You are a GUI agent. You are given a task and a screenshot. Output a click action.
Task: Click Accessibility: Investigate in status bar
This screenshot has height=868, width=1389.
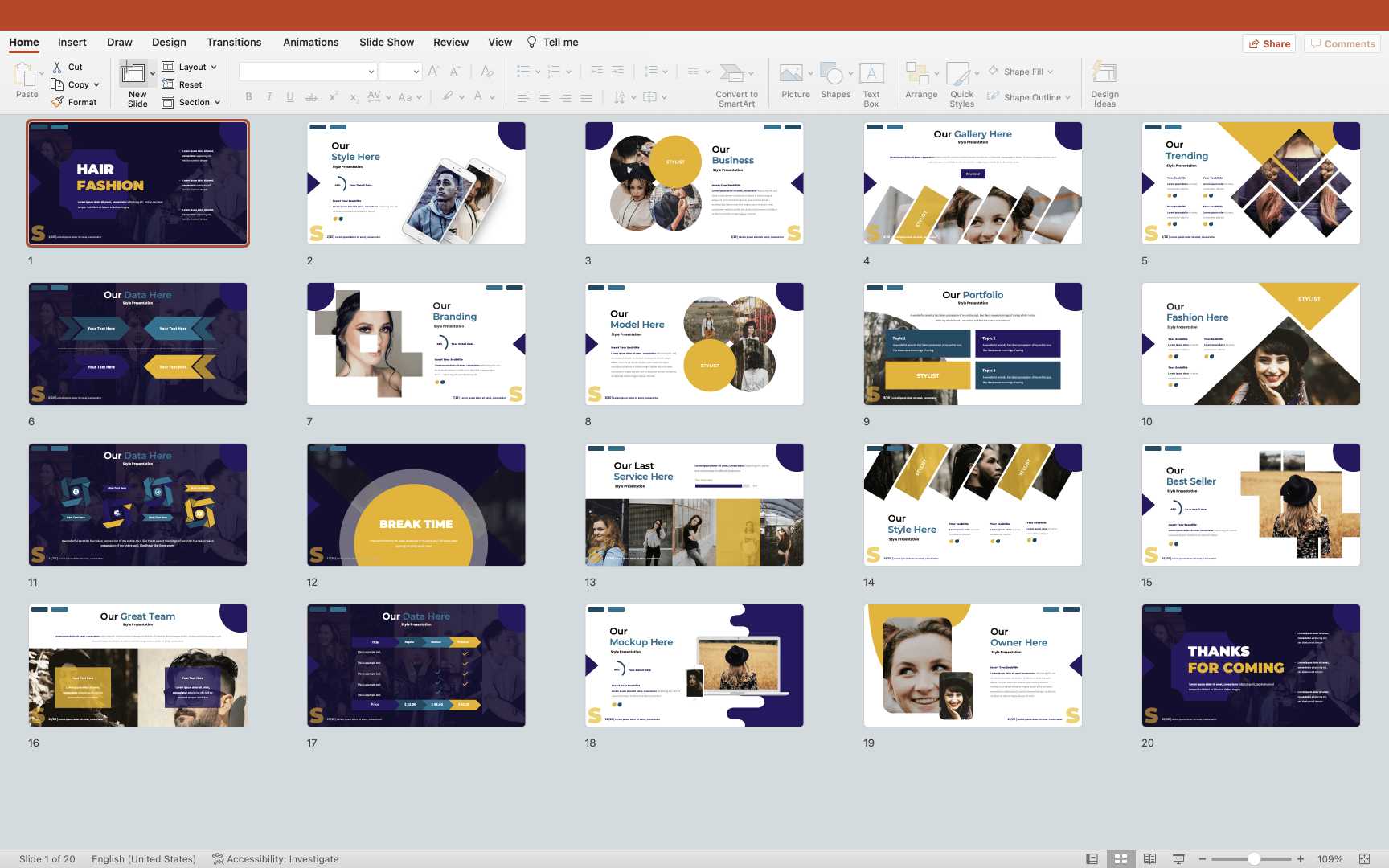[275, 858]
